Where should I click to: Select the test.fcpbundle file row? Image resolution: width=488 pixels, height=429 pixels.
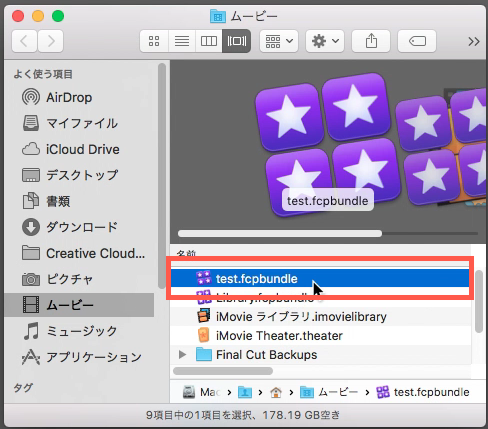(x=320, y=278)
